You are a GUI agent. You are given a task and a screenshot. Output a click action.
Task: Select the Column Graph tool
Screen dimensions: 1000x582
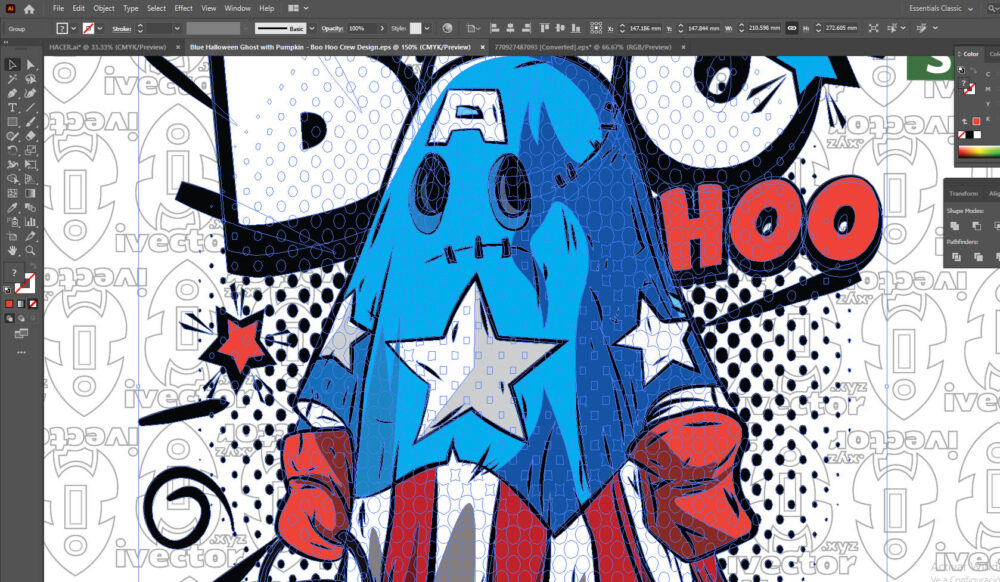pyautogui.click(x=30, y=222)
